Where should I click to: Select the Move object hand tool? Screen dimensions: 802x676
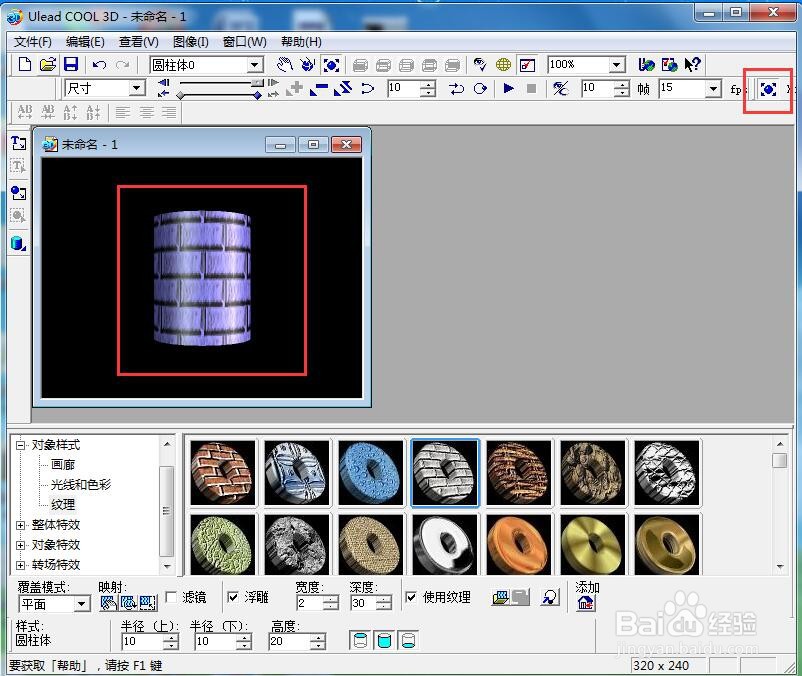pos(284,64)
